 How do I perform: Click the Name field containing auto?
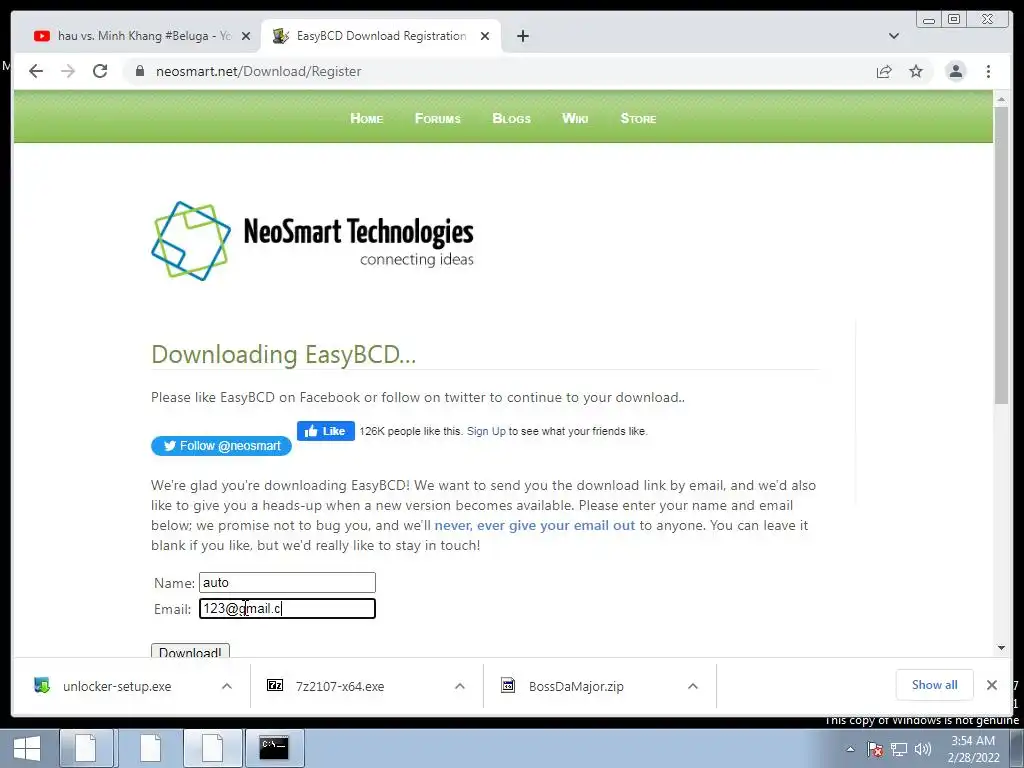(287, 583)
